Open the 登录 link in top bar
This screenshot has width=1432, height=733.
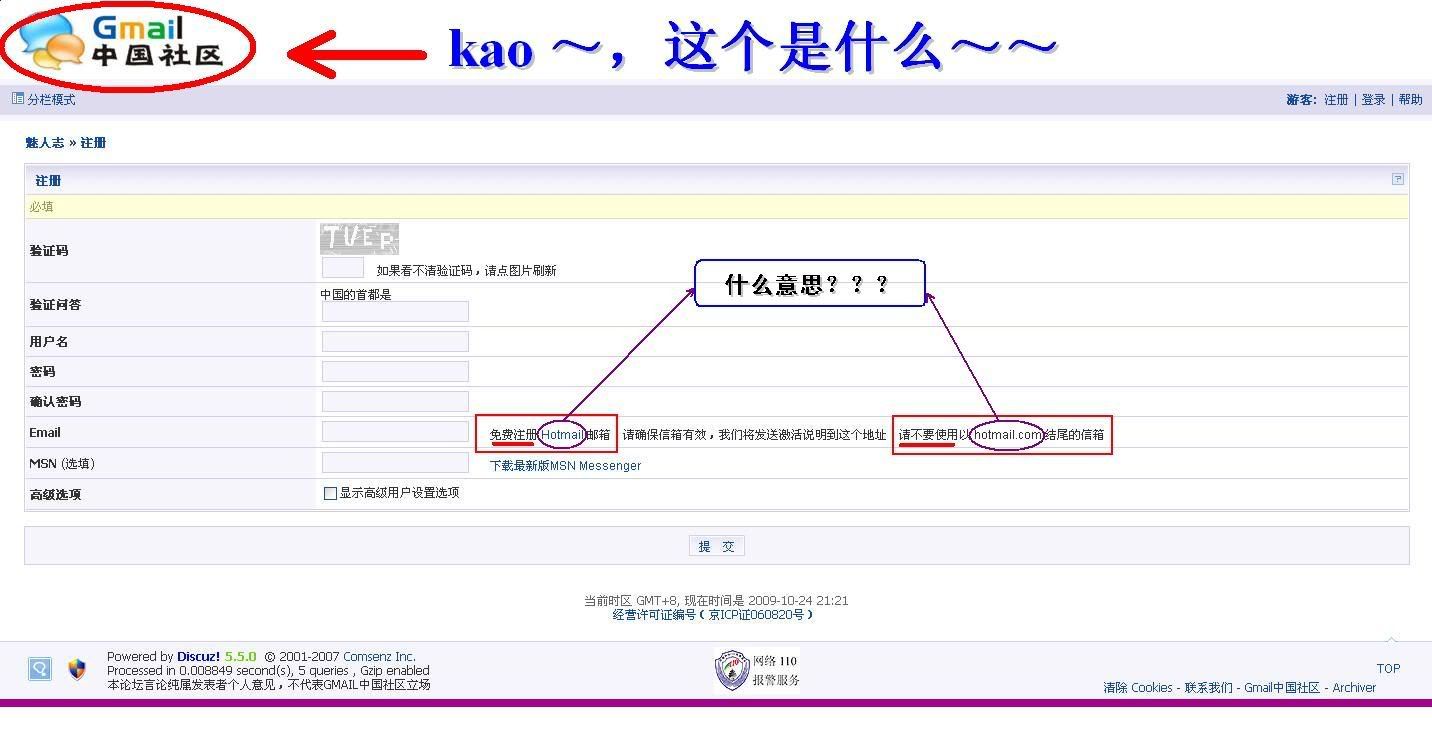coord(1373,100)
